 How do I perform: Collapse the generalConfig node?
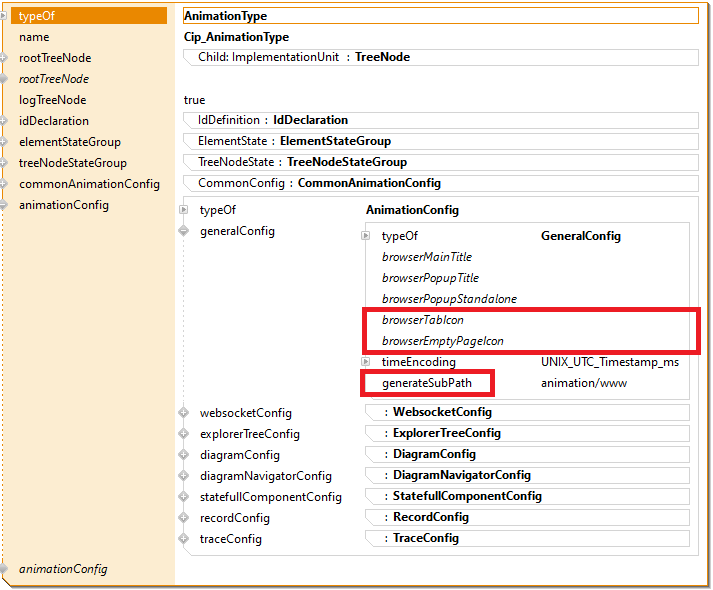coord(183,231)
